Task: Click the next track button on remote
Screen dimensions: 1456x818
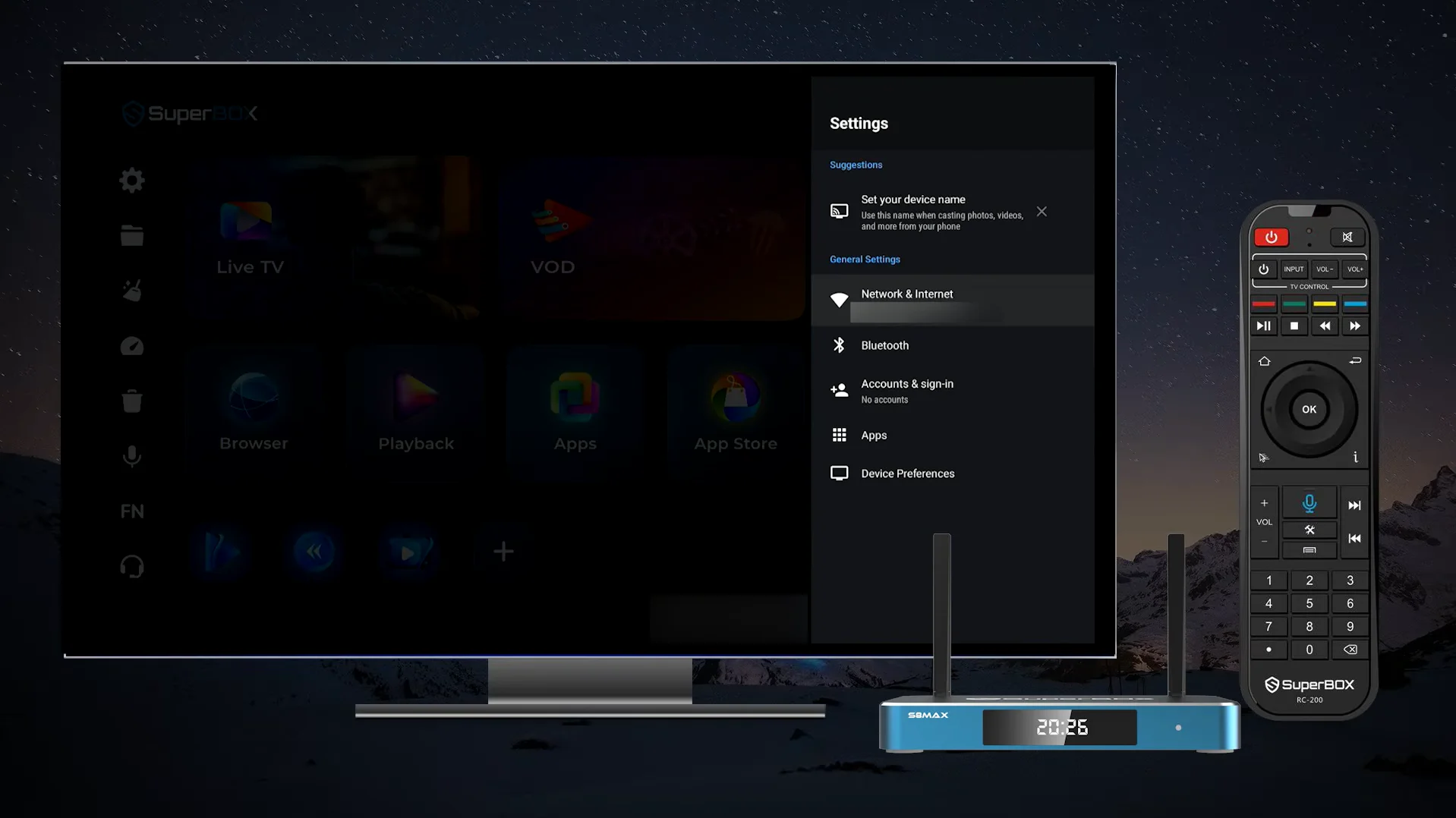Action: (x=1354, y=505)
